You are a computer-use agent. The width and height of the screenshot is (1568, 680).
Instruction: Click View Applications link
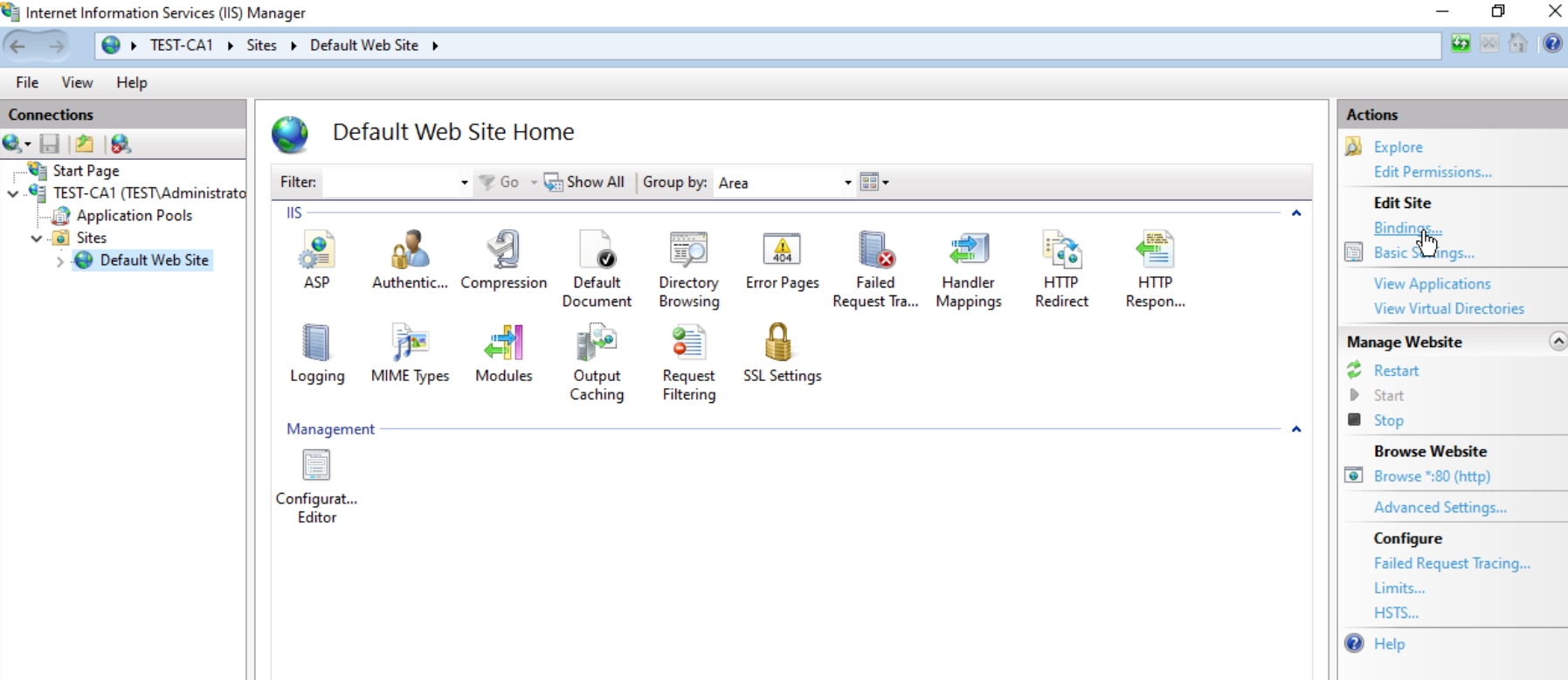click(x=1432, y=284)
